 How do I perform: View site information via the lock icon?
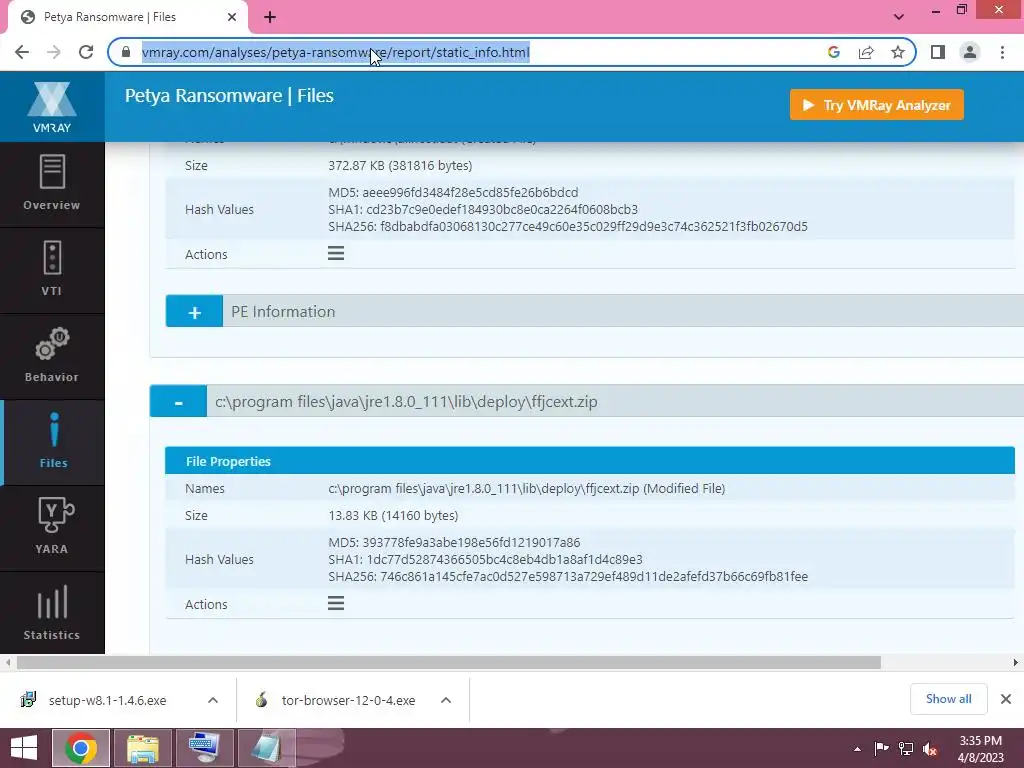pos(126,52)
